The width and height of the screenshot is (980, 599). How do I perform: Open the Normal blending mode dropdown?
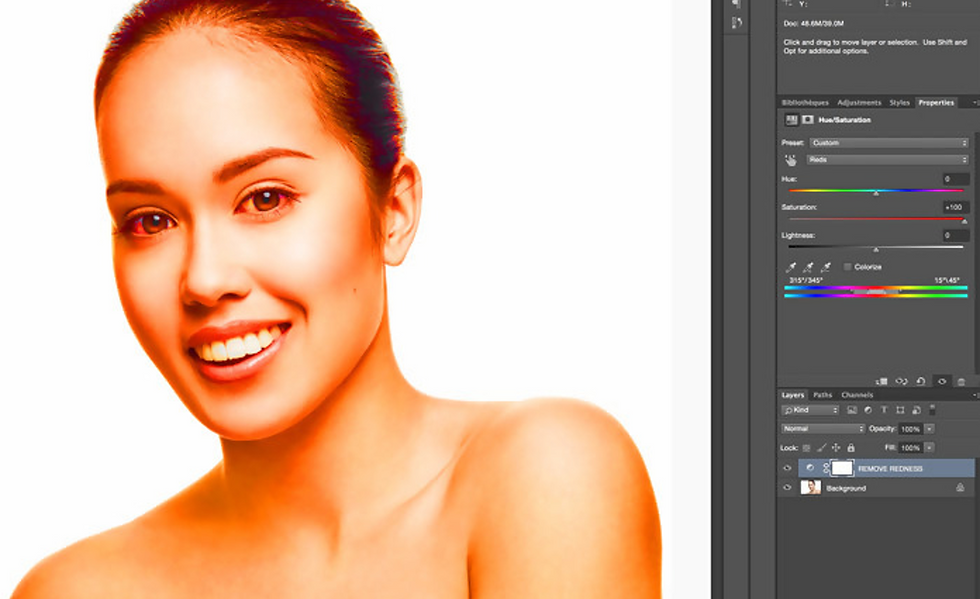click(x=823, y=429)
